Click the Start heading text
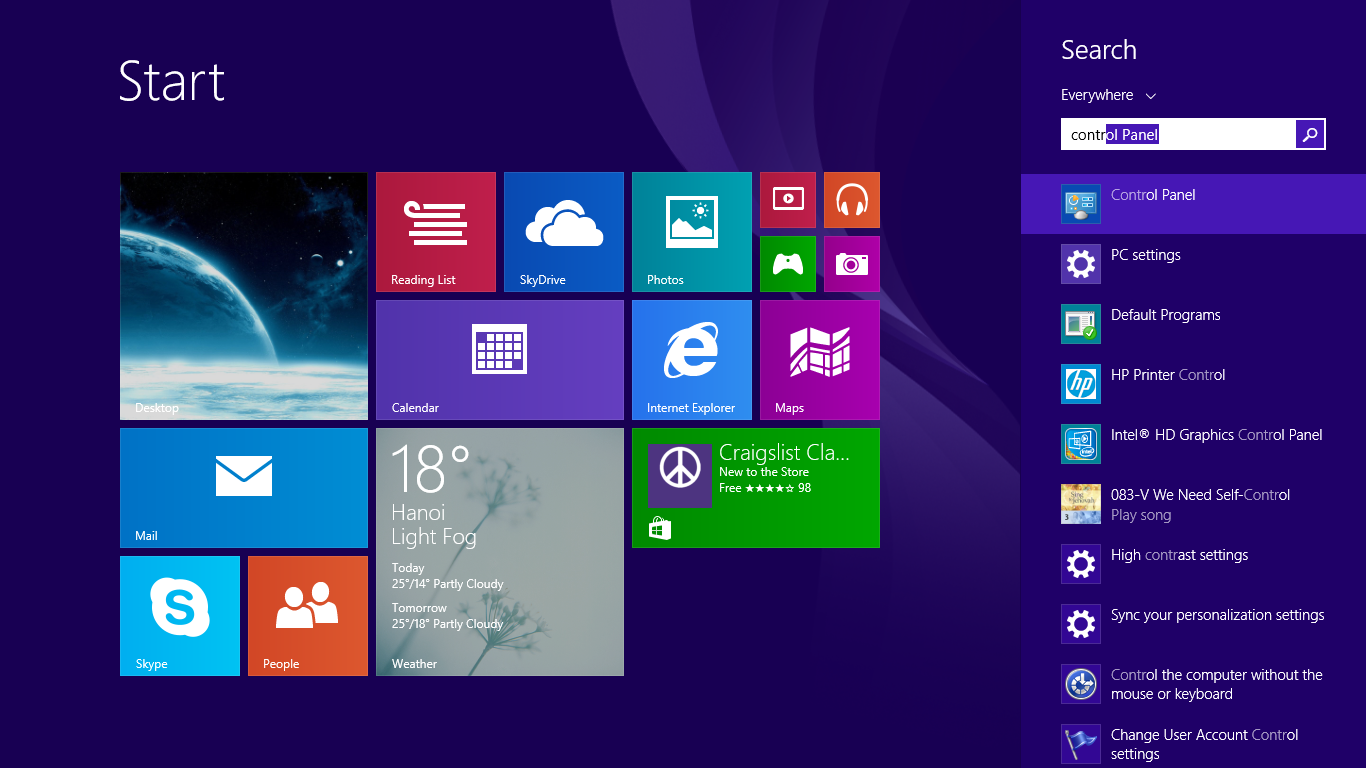The image size is (1366, 768). tap(172, 81)
